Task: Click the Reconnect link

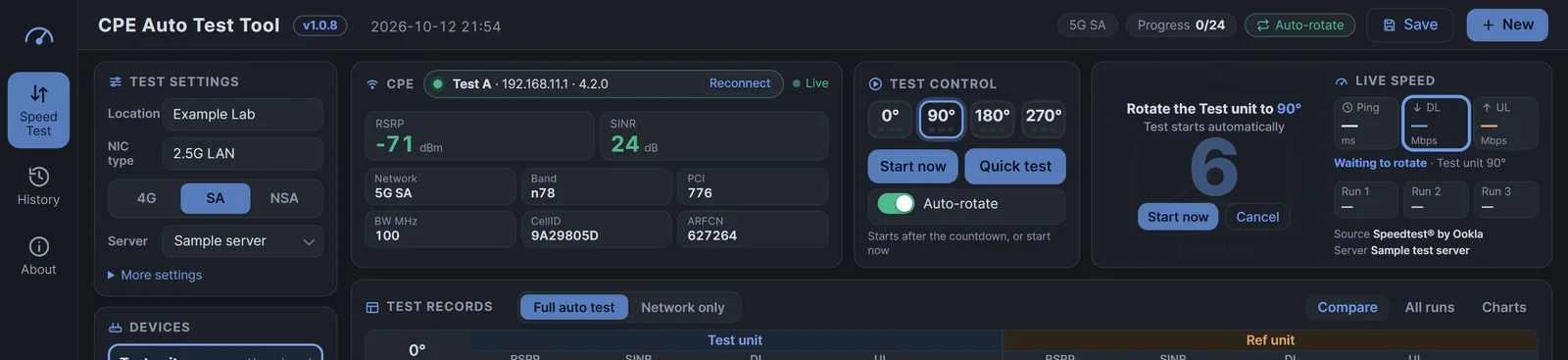Action: click(740, 83)
